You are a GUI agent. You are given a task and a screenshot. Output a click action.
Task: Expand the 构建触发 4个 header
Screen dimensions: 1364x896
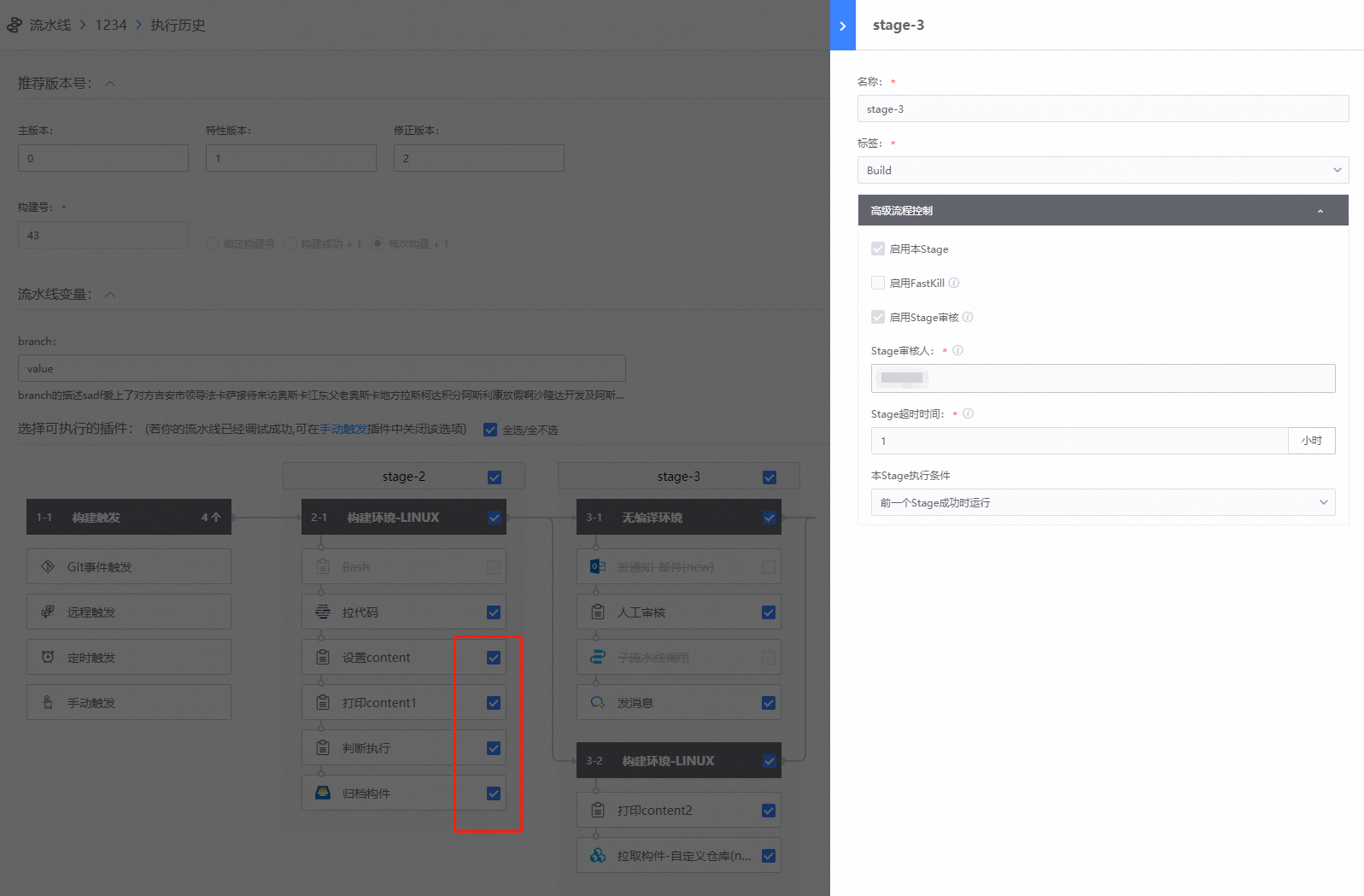click(x=129, y=517)
